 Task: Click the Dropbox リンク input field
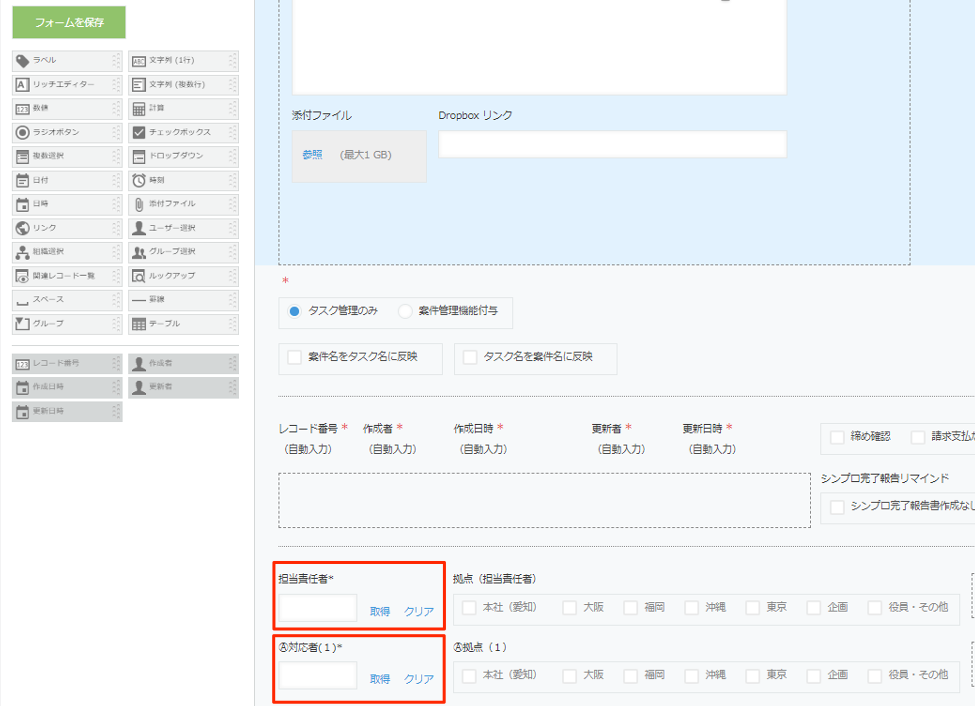612,144
